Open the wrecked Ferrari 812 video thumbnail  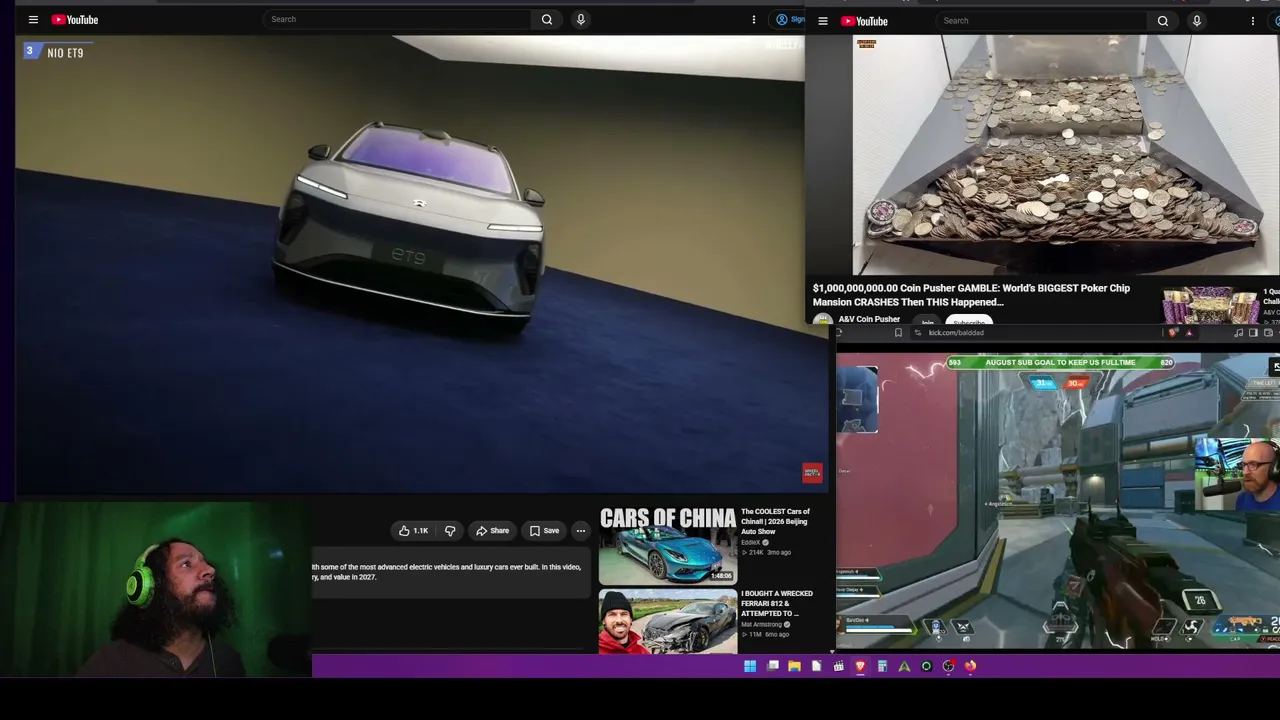click(668, 622)
